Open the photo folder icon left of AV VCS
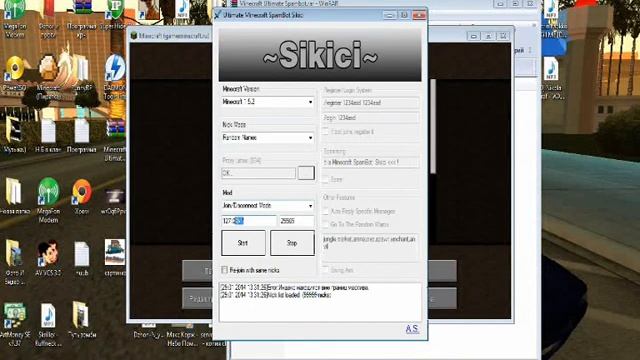640x360 pixels. click(13, 253)
